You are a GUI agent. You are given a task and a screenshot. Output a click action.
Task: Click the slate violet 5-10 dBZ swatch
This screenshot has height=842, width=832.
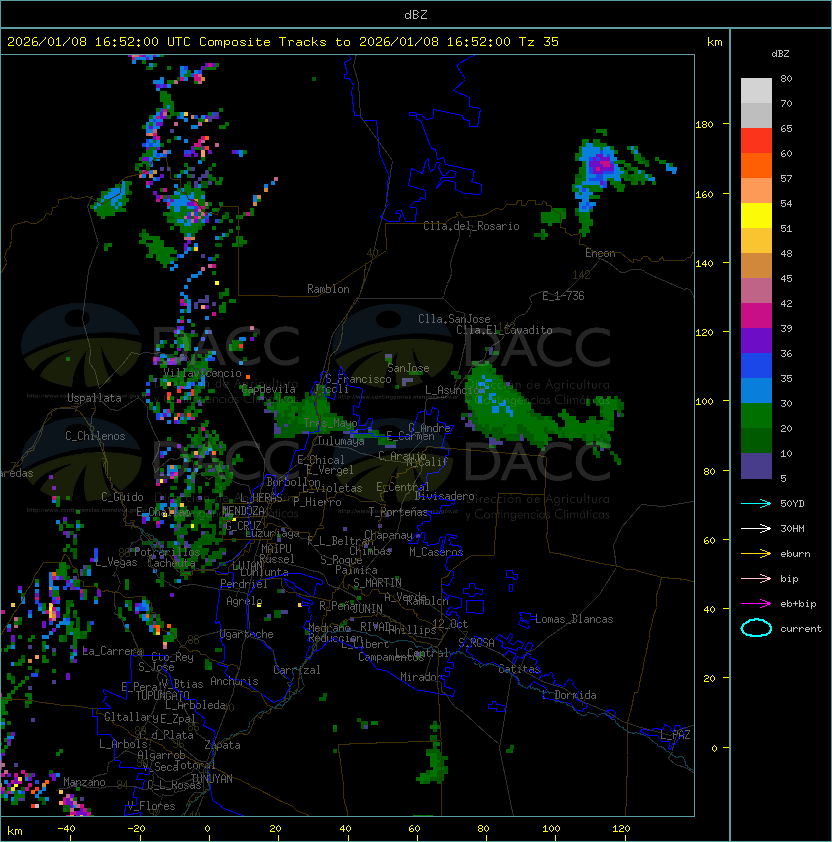[x=756, y=466]
